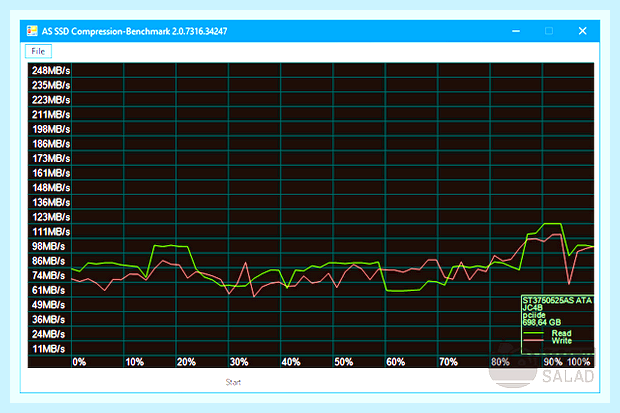The height and width of the screenshot is (413, 620).
Task: Click the green Read legend line
Action: (x=533, y=333)
